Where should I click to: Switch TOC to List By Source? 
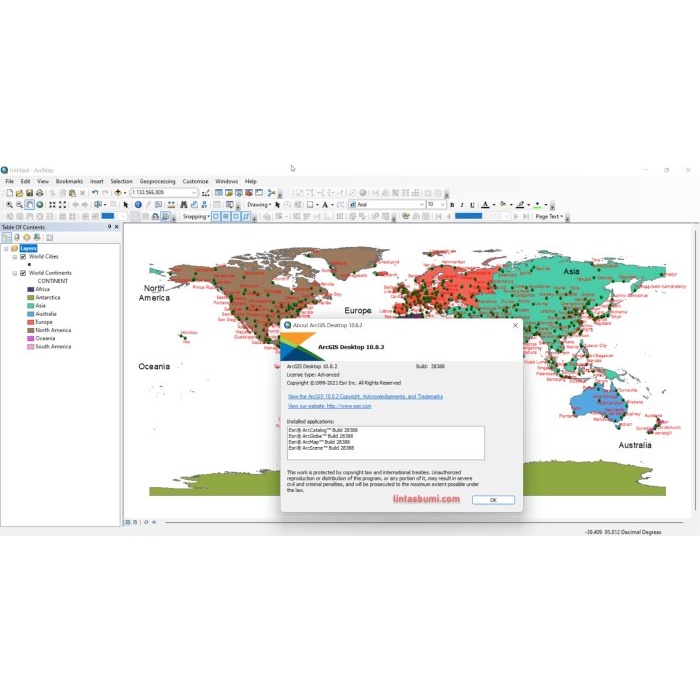[x=17, y=238]
